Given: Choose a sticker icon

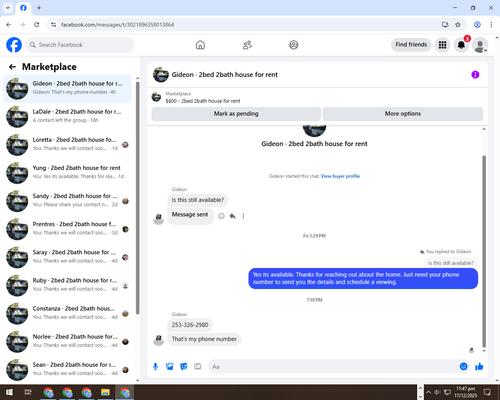Looking at the screenshot, I should tap(184, 367).
